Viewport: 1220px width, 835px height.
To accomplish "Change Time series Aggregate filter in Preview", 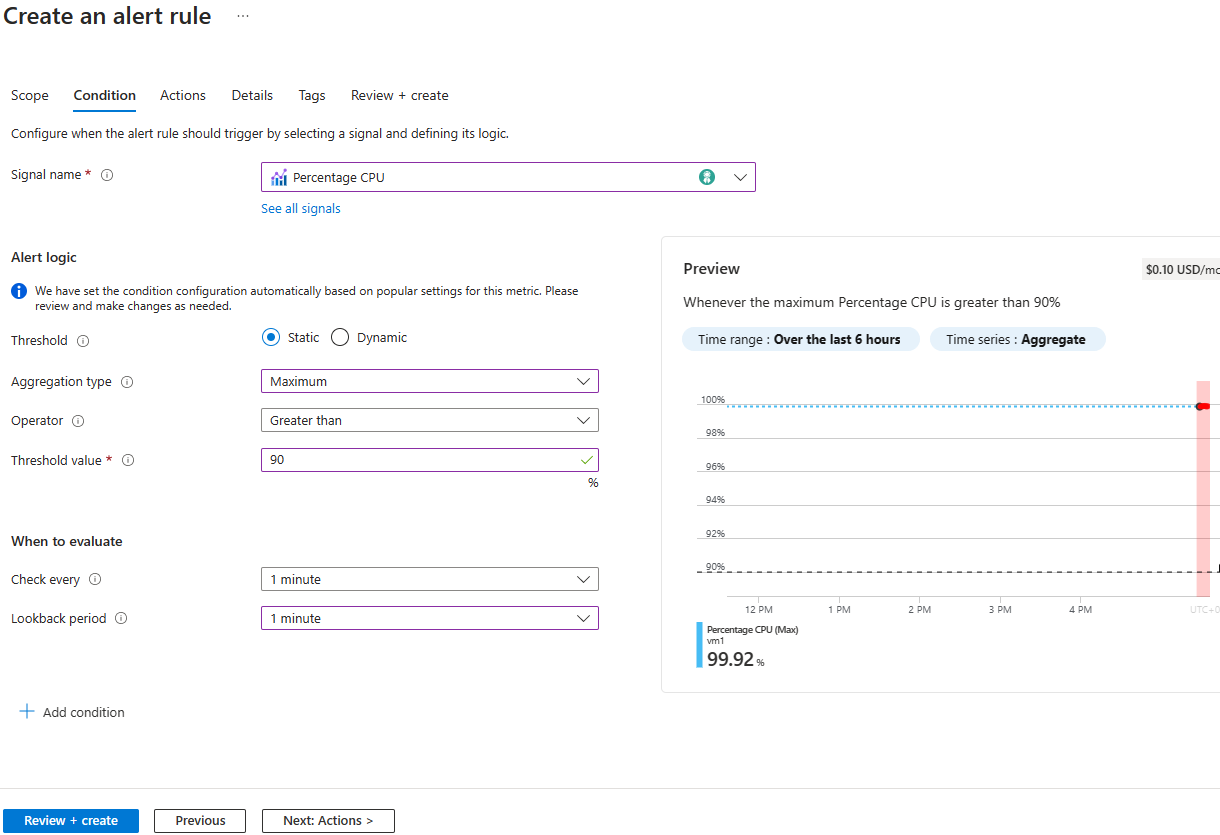I will click(1017, 339).
